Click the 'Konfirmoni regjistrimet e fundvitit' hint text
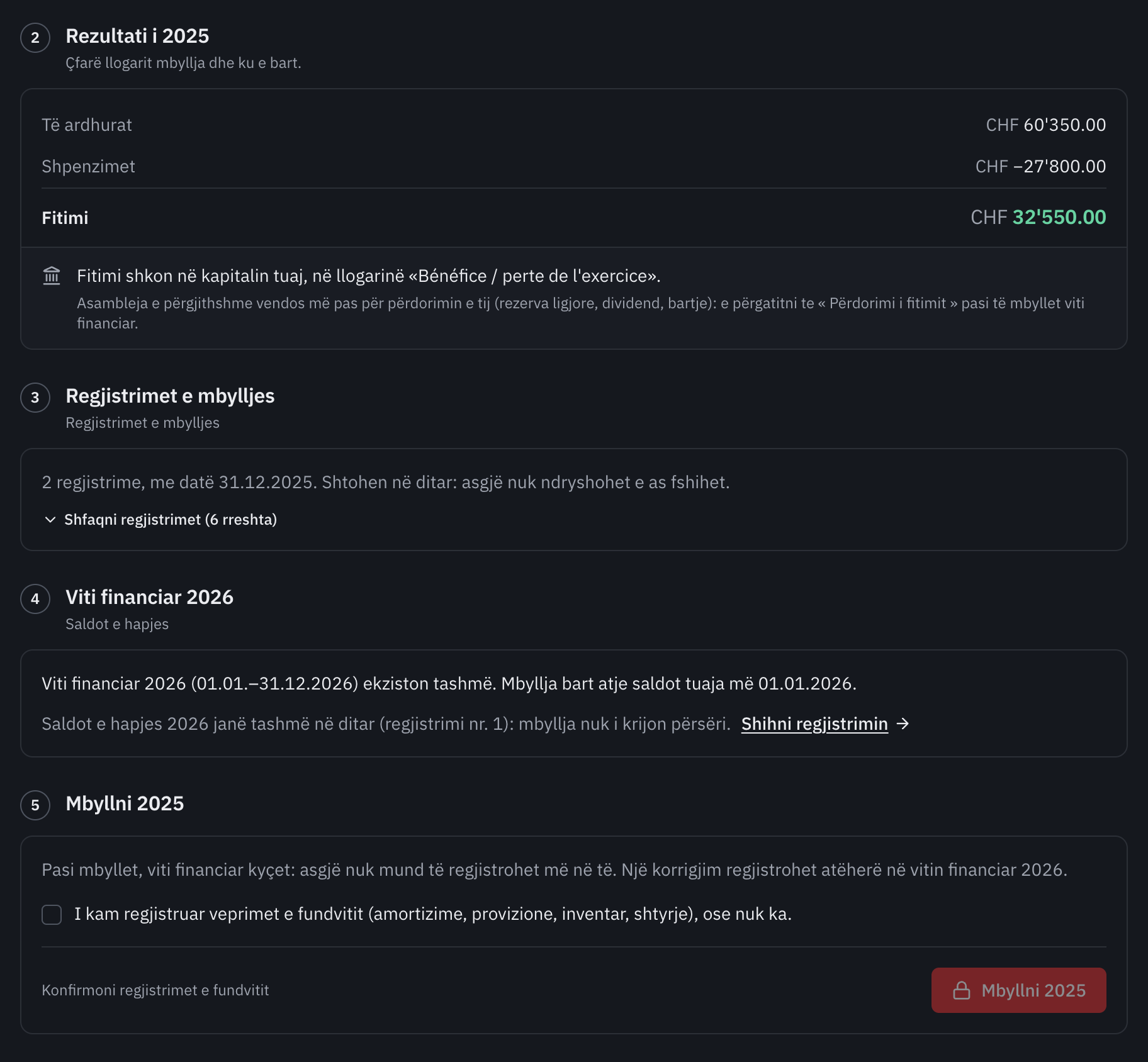Screen dimensions: 1148x1062 [155, 990]
